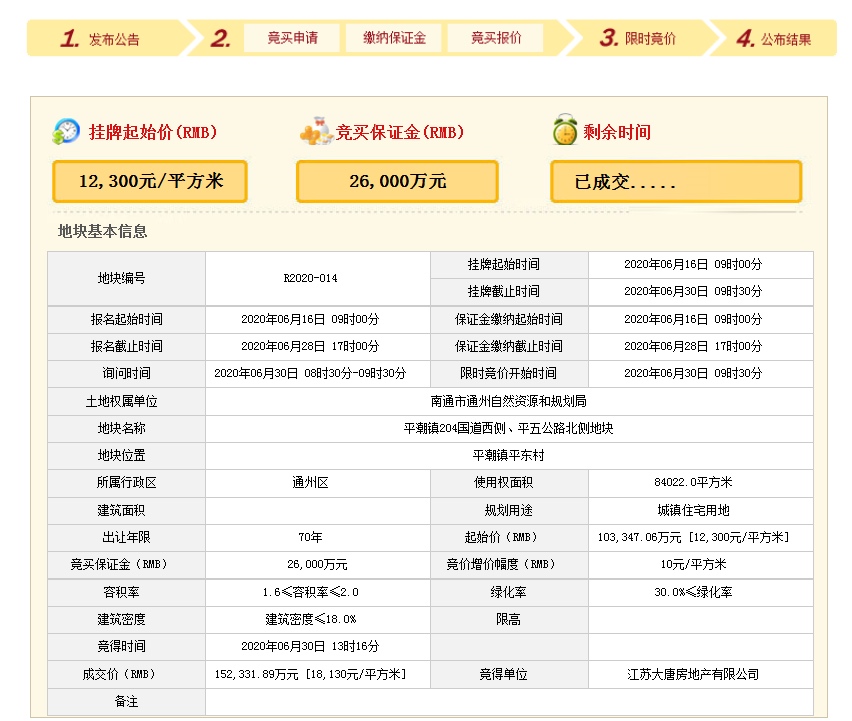
Task: Go to step 1 发布公告
Action: pos(101,39)
